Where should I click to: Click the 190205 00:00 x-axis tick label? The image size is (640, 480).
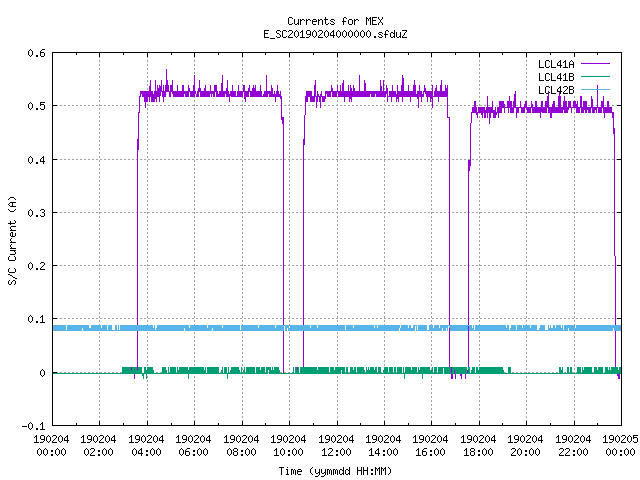tap(620, 445)
